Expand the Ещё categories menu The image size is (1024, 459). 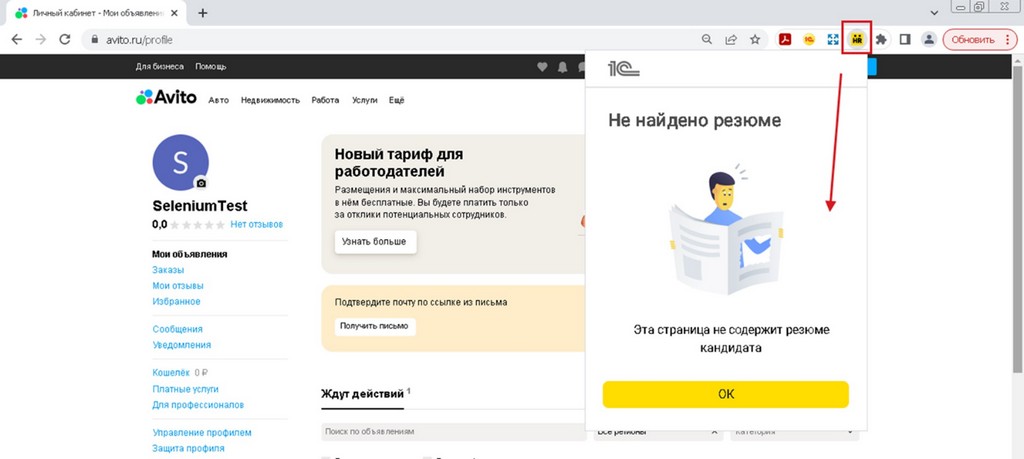pos(396,101)
